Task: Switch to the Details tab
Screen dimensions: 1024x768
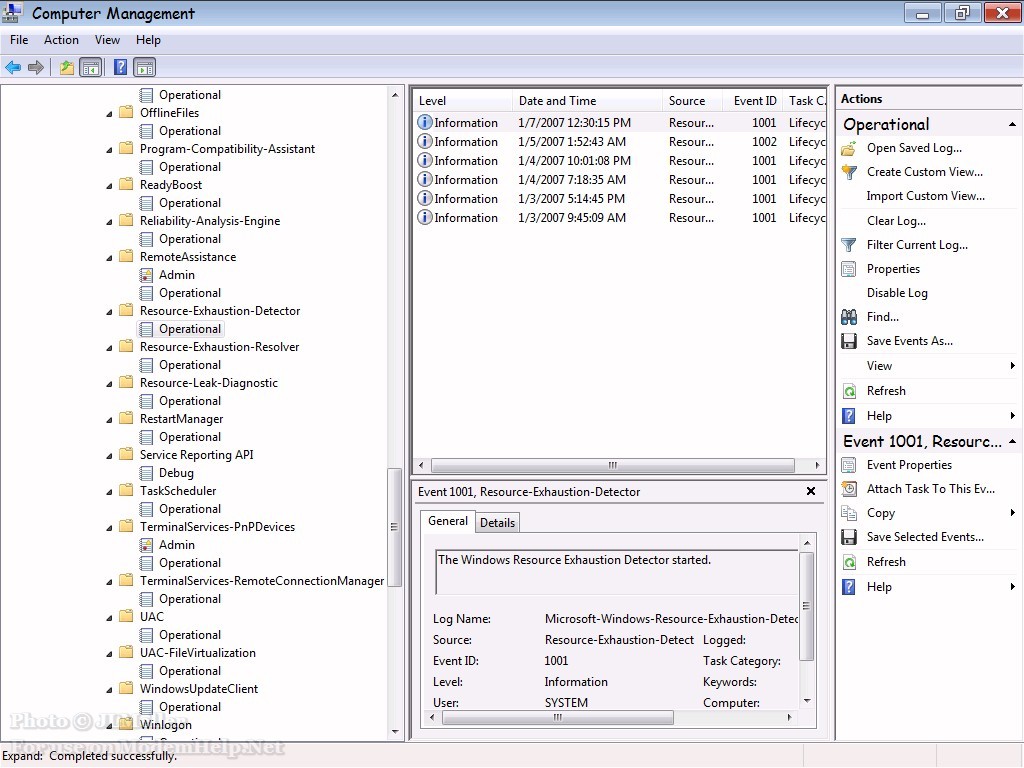Action: click(498, 522)
